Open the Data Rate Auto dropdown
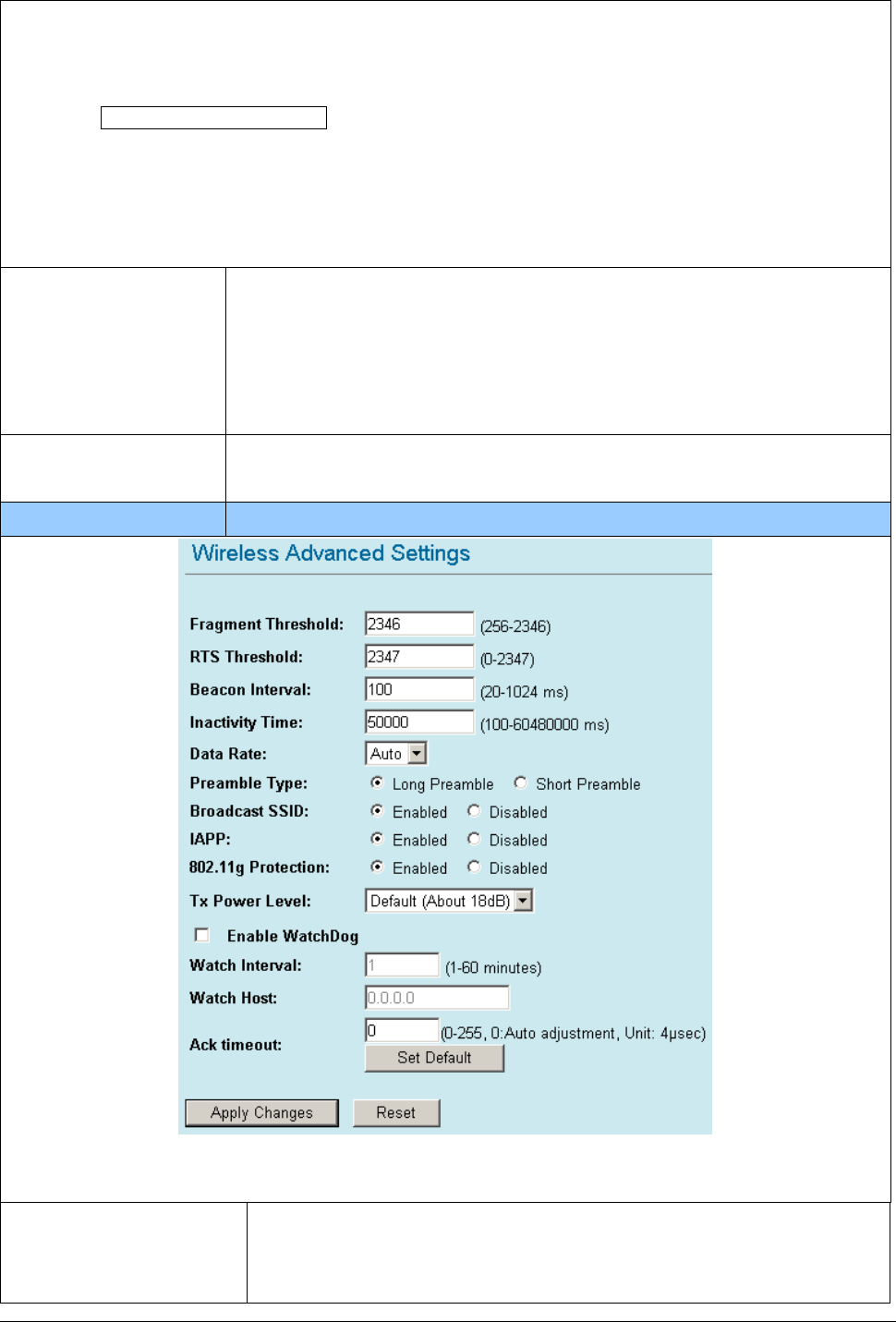 396,754
